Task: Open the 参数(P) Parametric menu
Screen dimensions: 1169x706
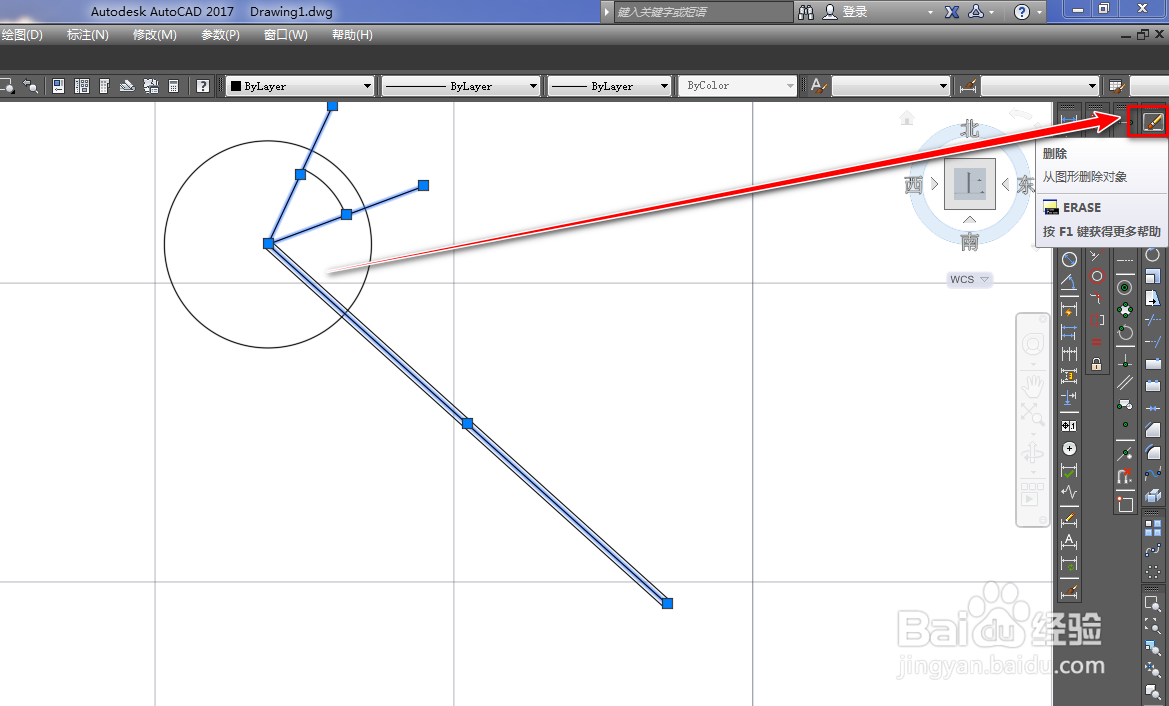Action: (x=221, y=34)
